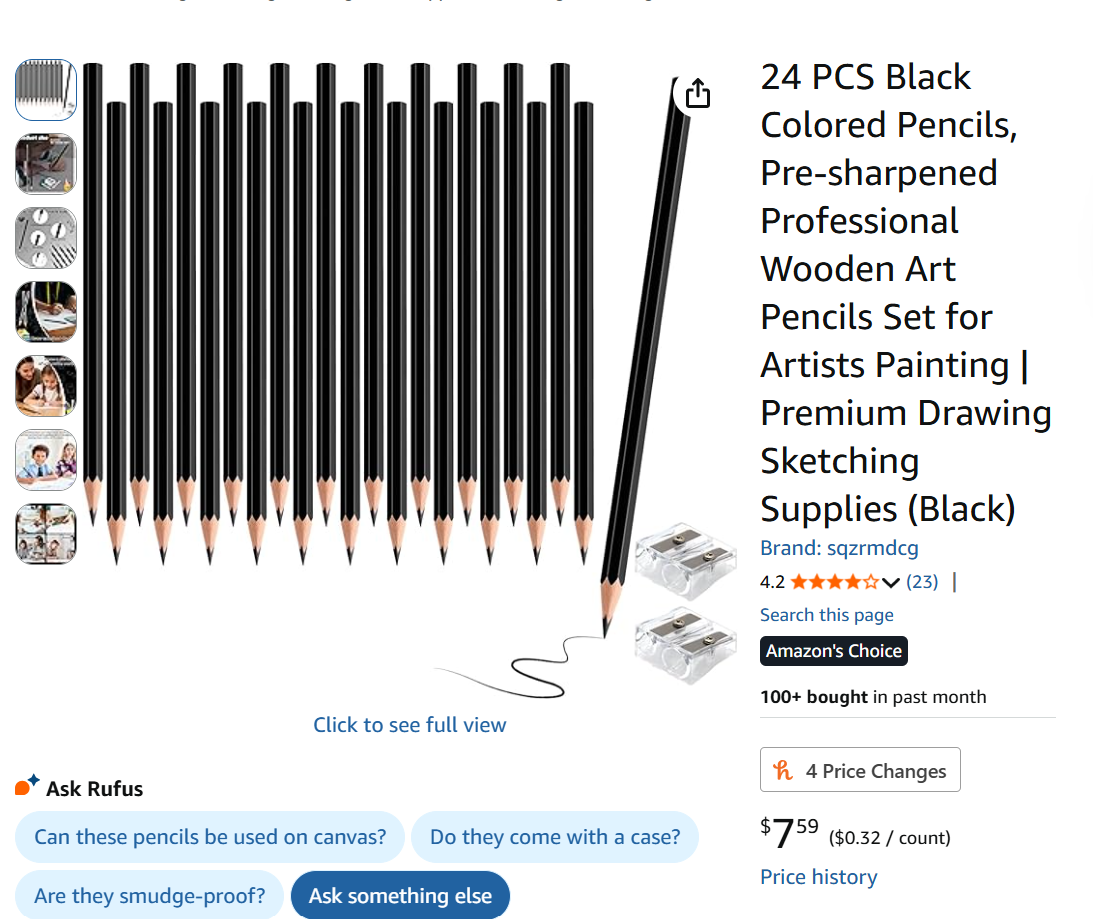Click the Honey price tracker icon
1093x919 pixels.
783,770
